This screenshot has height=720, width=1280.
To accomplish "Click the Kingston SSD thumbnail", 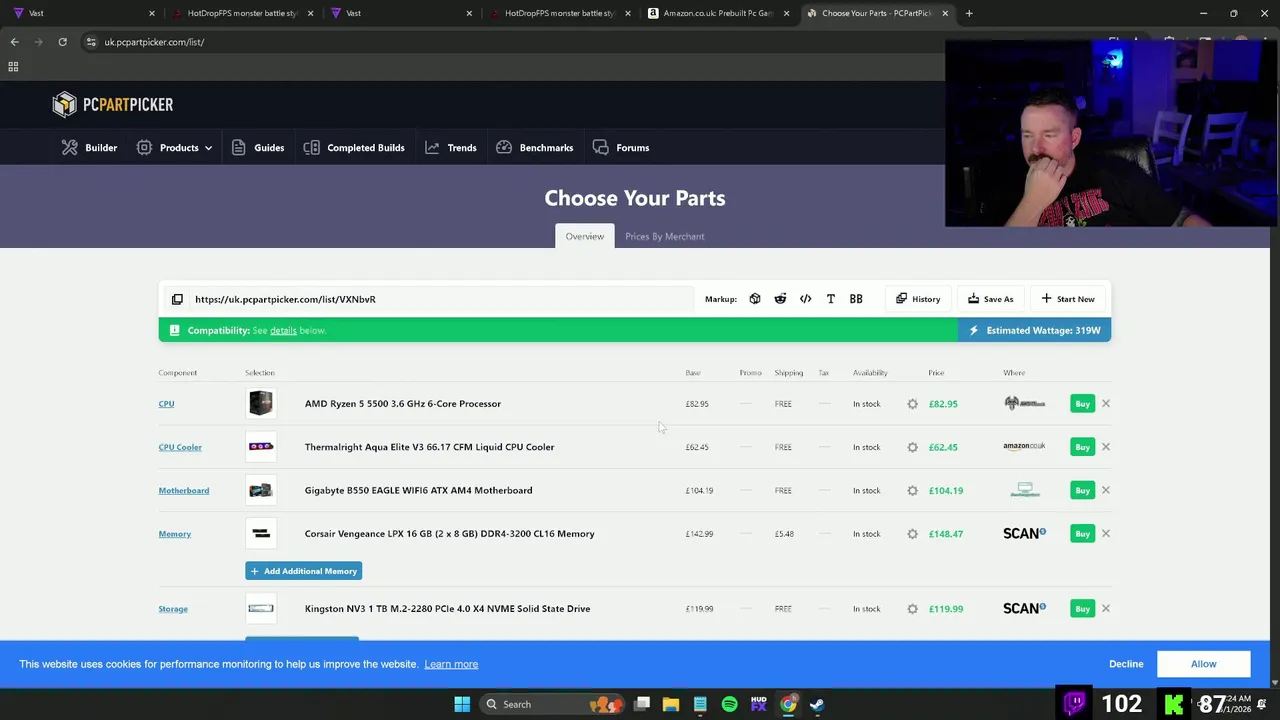I will coord(261,608).
